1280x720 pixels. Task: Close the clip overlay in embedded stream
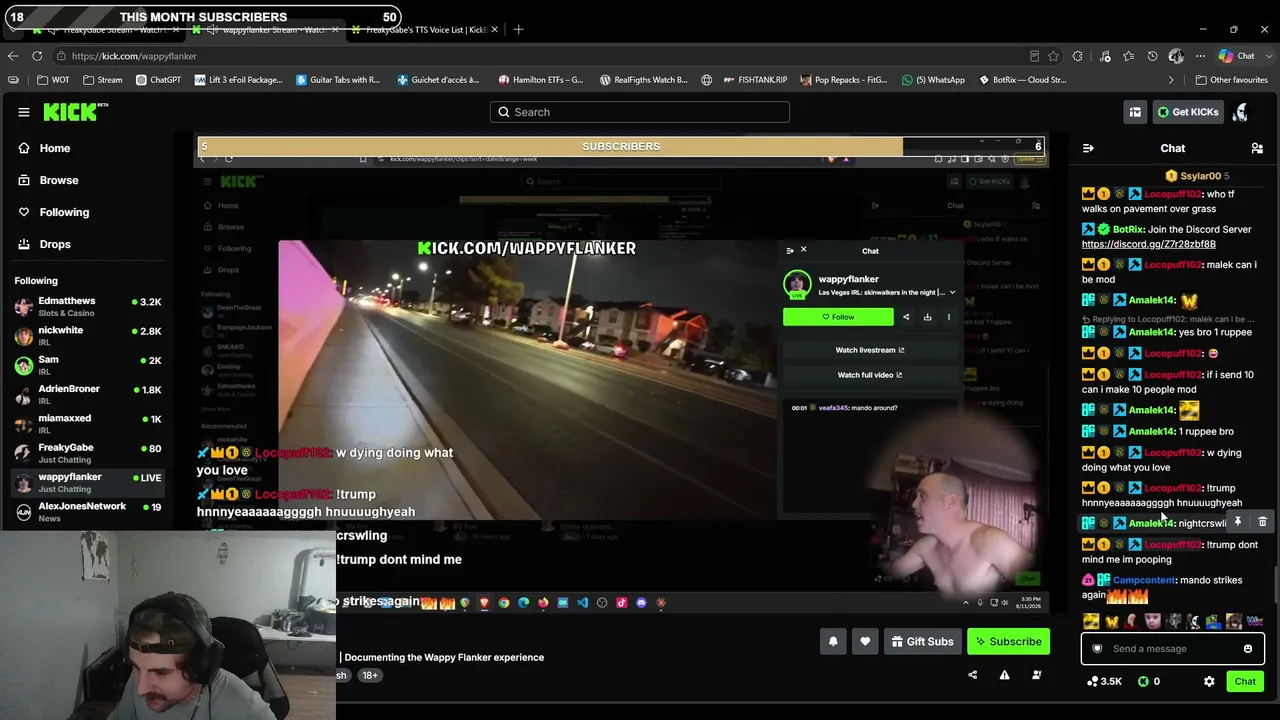click(803, 250)
